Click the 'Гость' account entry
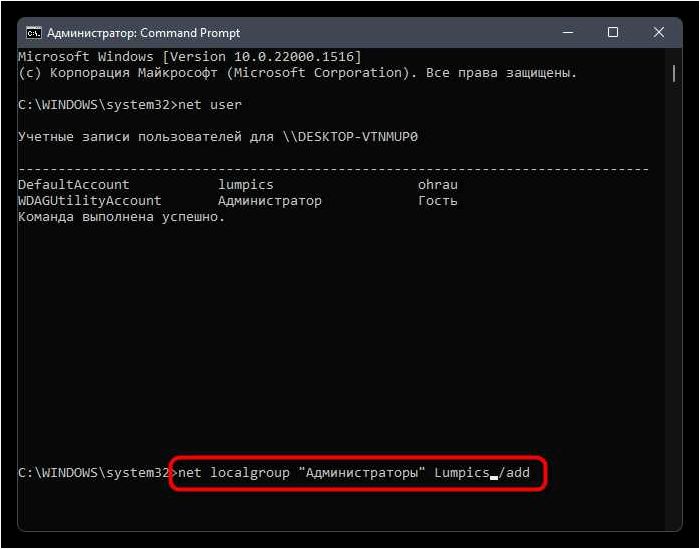The width and height of the screenshot is (700, 549). click(438, 200)
